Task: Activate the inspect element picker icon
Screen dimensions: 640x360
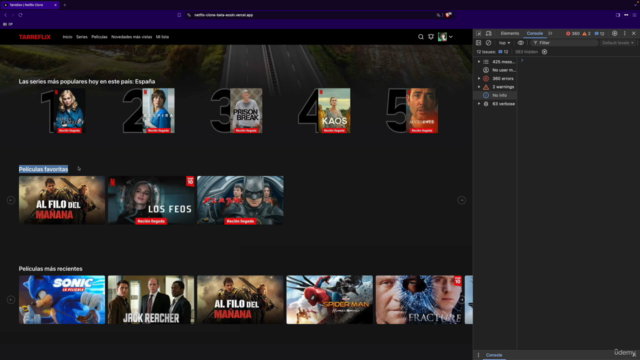Action: 479,33
